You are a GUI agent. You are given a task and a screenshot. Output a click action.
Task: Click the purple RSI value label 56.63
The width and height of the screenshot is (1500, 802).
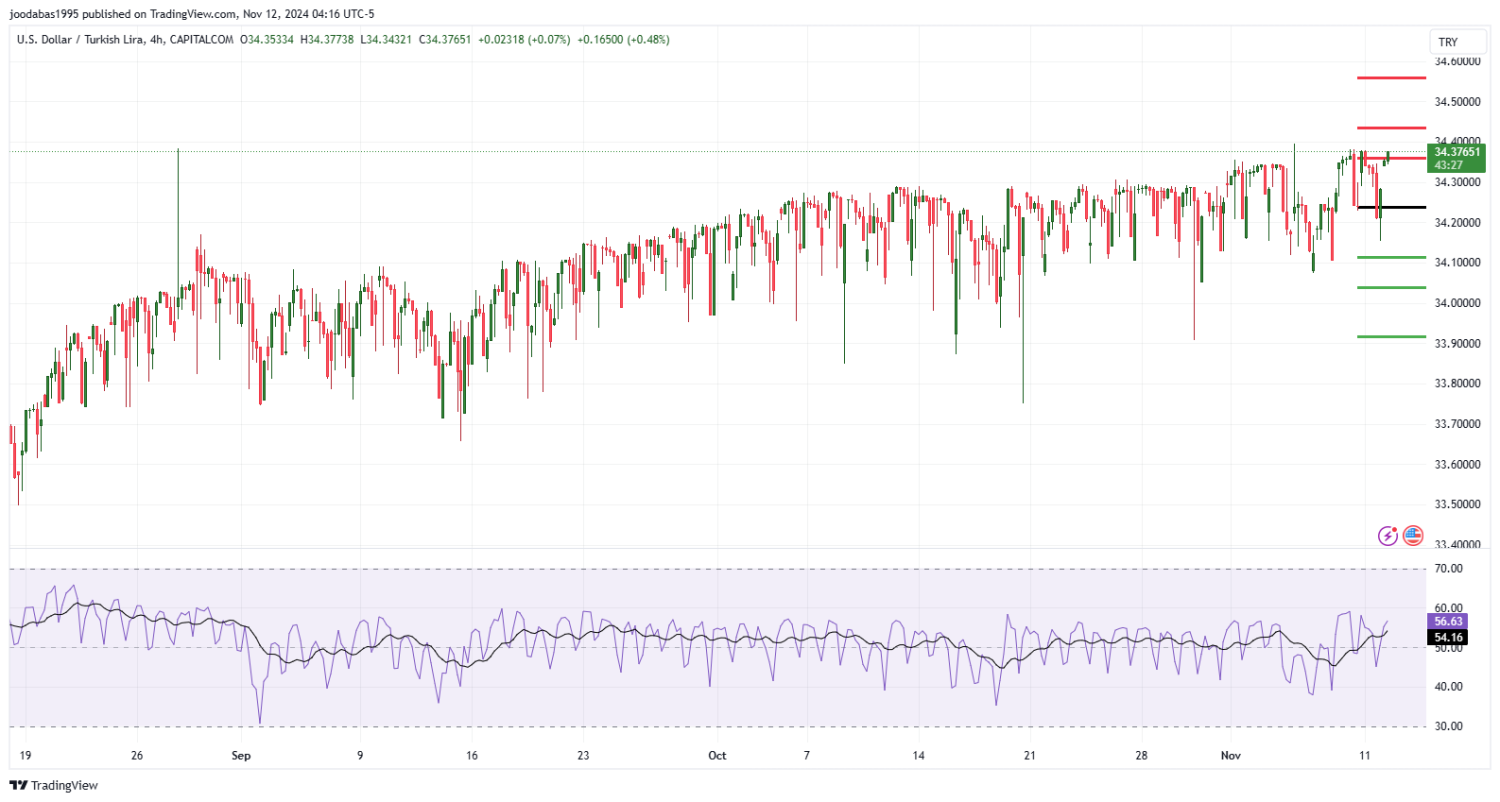point(1449,621)
